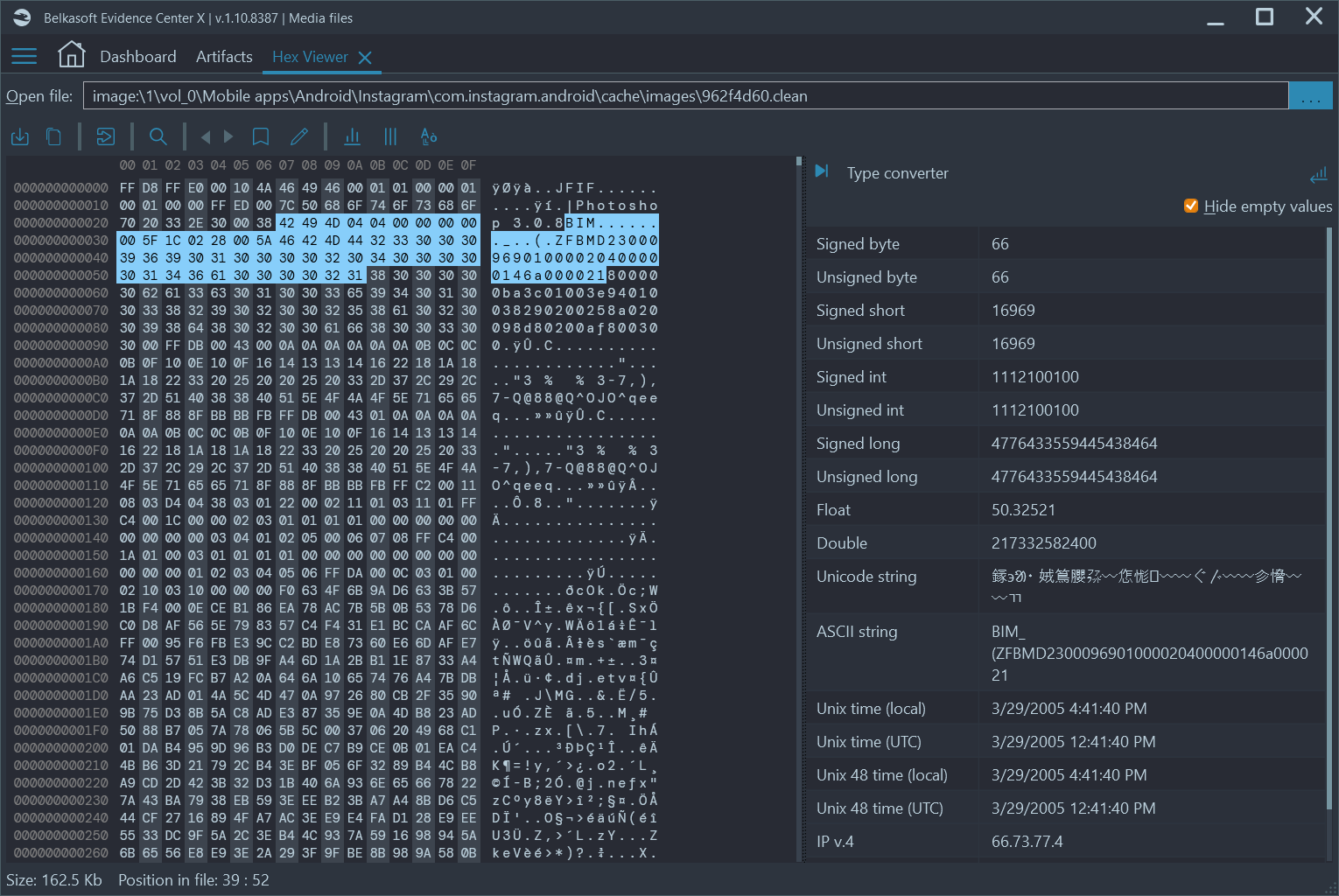Go to next bookmark arrow
Screen dimensions: 1339x896
(228, 136)
